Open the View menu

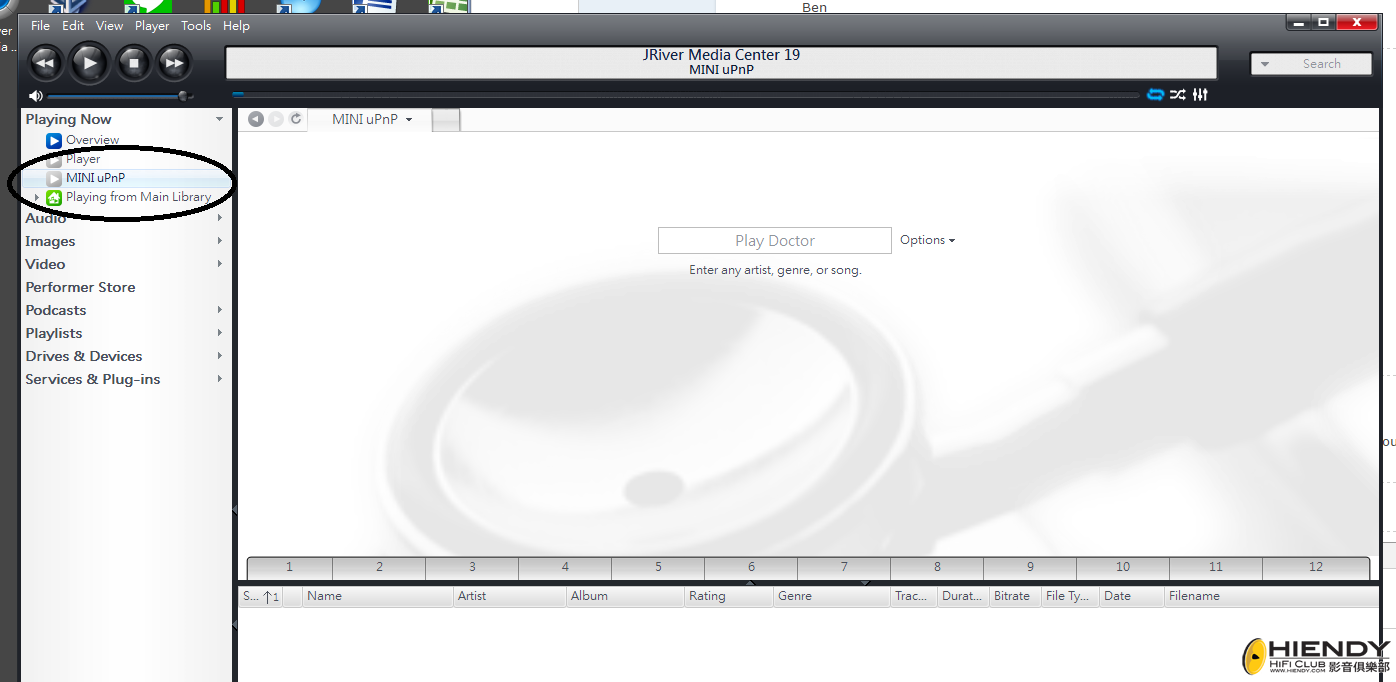point(110,26)
